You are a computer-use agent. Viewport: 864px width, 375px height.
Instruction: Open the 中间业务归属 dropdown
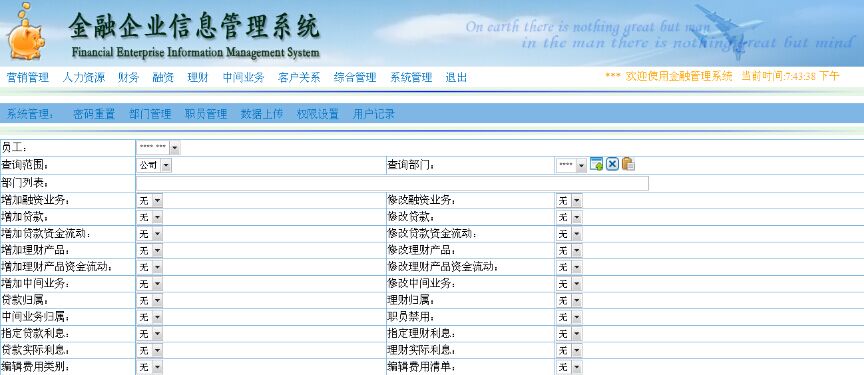tap(150, 317)
